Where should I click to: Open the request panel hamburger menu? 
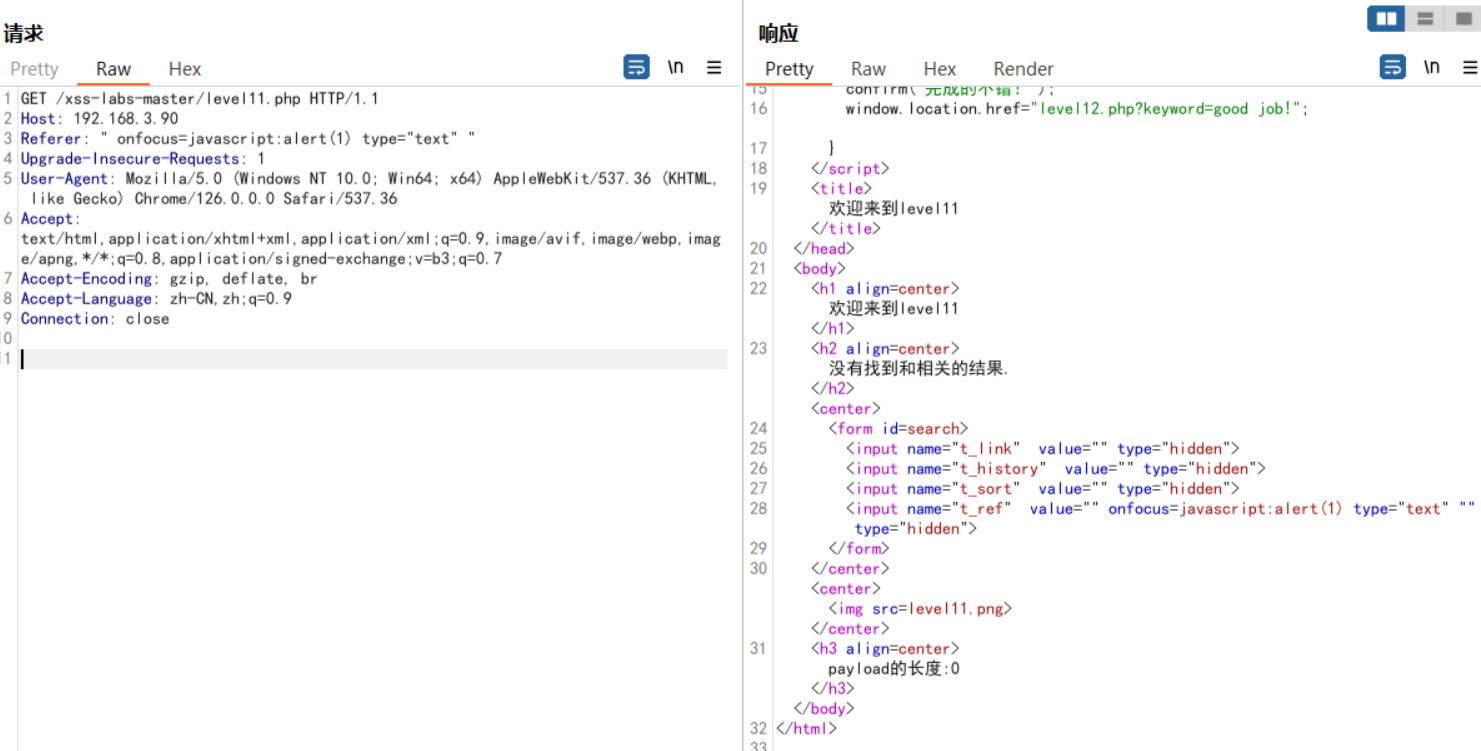click(x=714, y=67)
